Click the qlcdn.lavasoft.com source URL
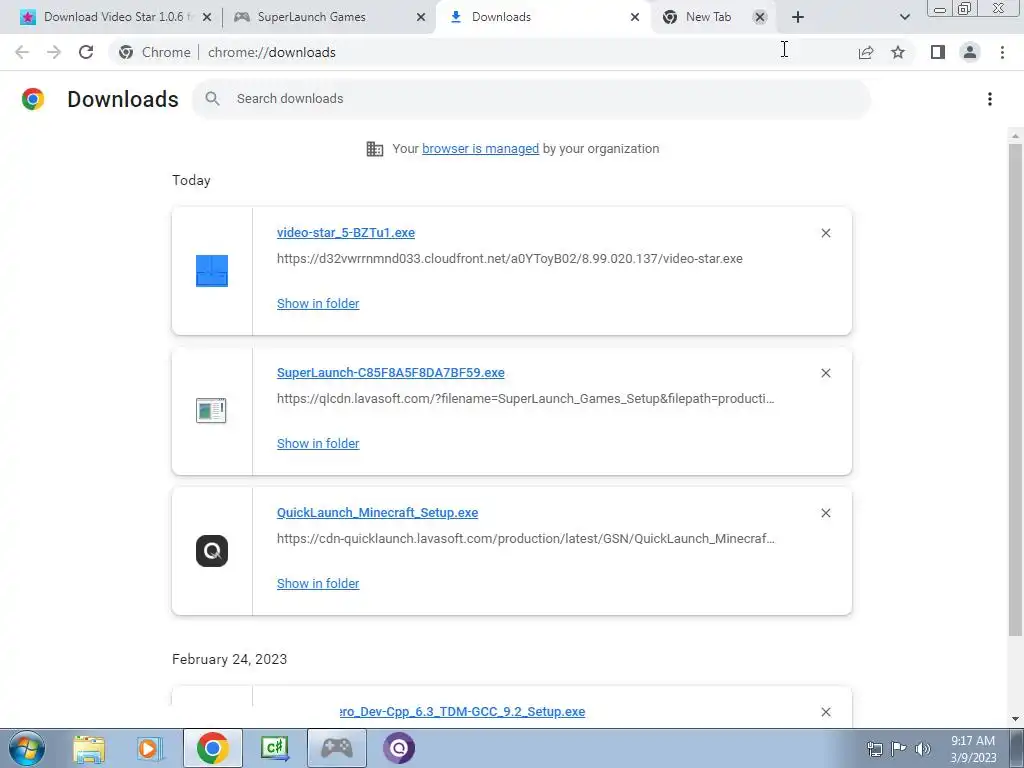Viewport: 1024px width, 768px height. click(x=526, y=398)
